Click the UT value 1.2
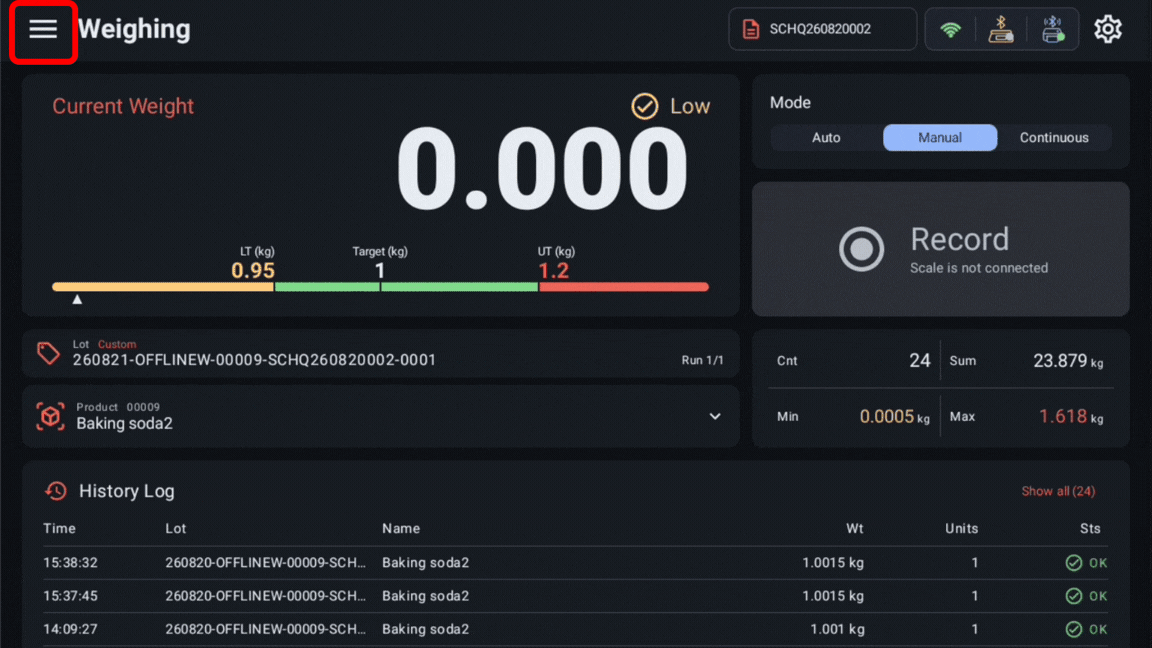The image size is (1152, 648). point(553,270)
